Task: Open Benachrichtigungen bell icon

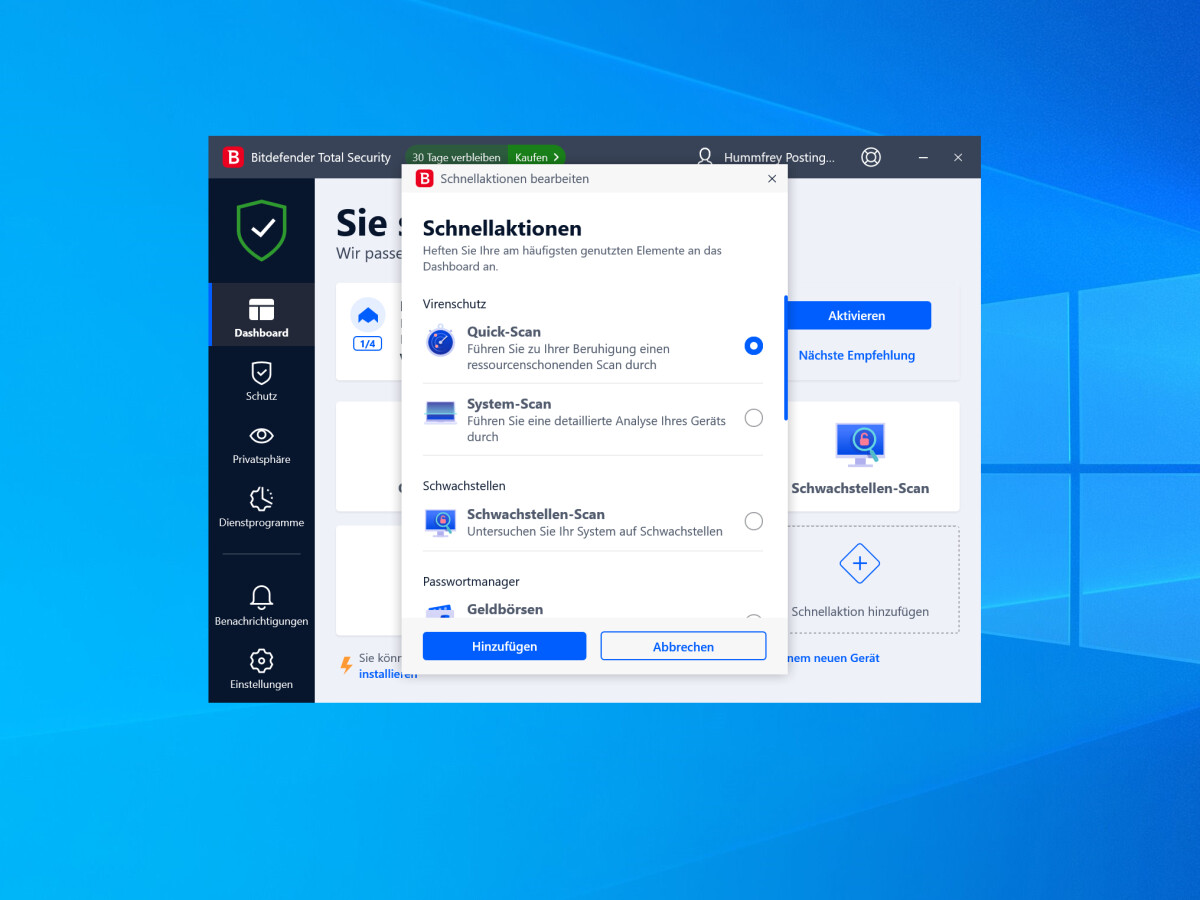Action: tap(261, 598)
